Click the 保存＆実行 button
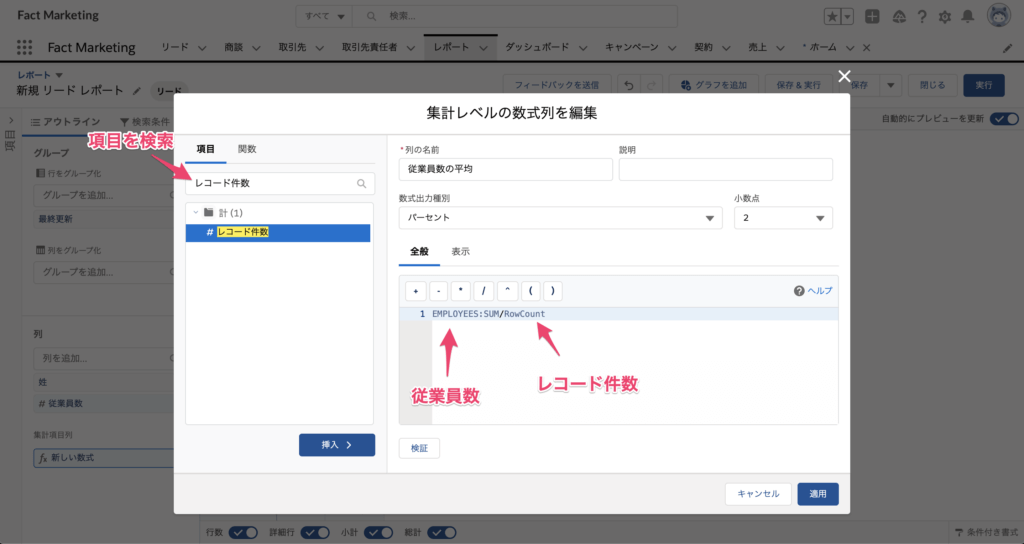The height and width of the screenshot is (544, 1024). click(x=799, y=86)
